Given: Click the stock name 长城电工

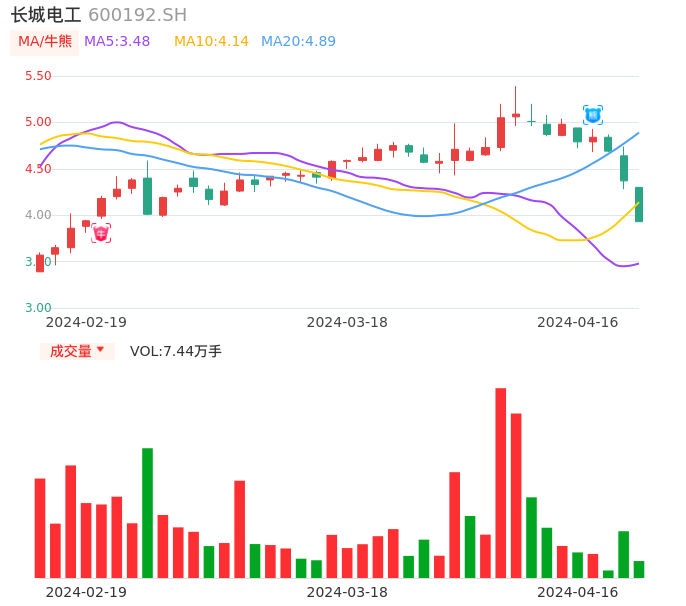Looking at the screenshot, I should pos(46,15).
